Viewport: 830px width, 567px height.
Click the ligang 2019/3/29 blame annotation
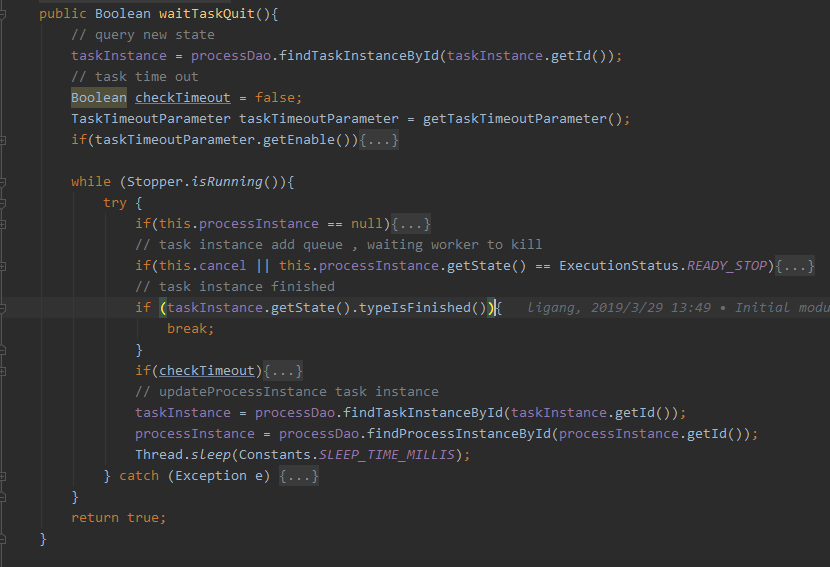click(679, 308)
